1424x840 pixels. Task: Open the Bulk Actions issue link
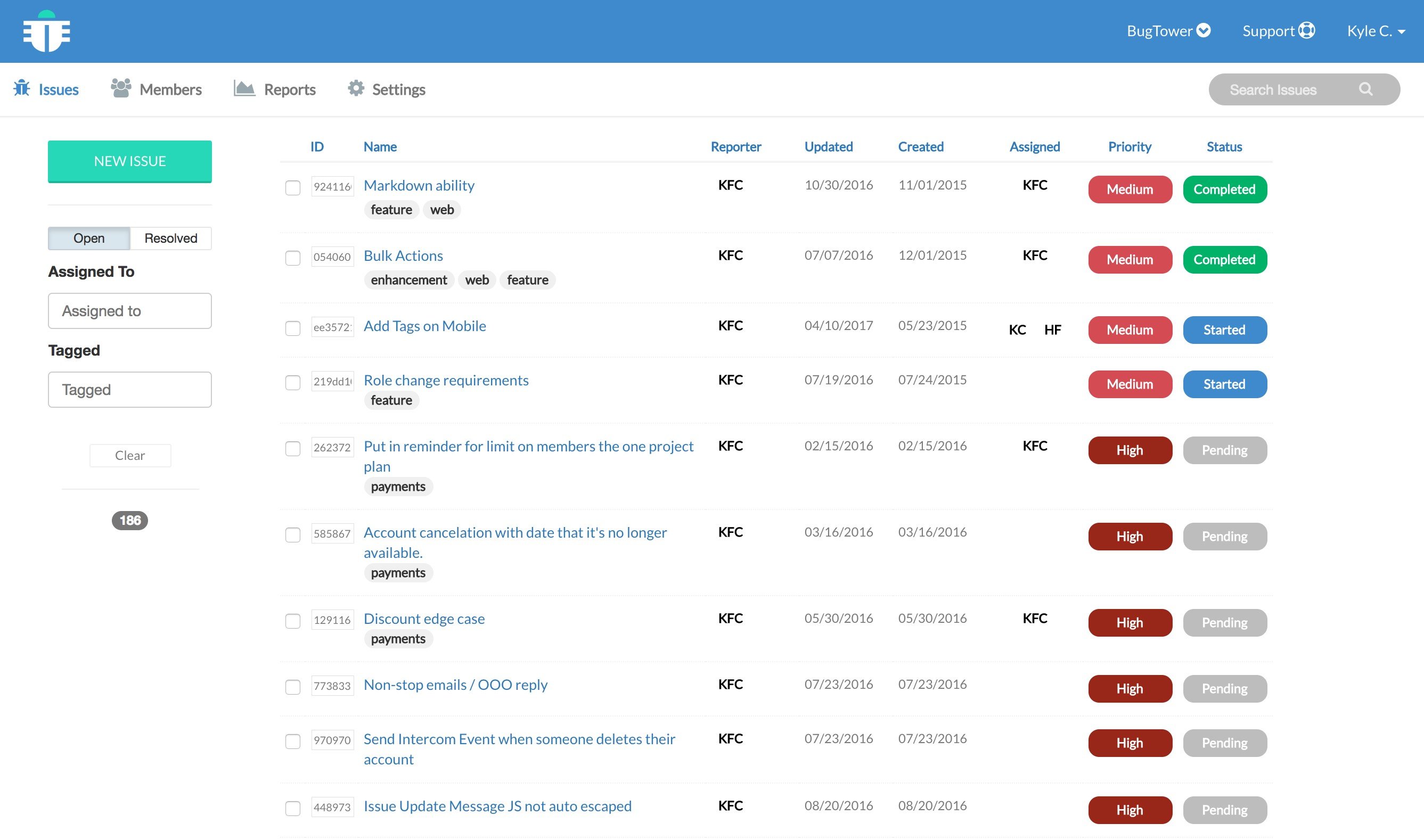403,256
